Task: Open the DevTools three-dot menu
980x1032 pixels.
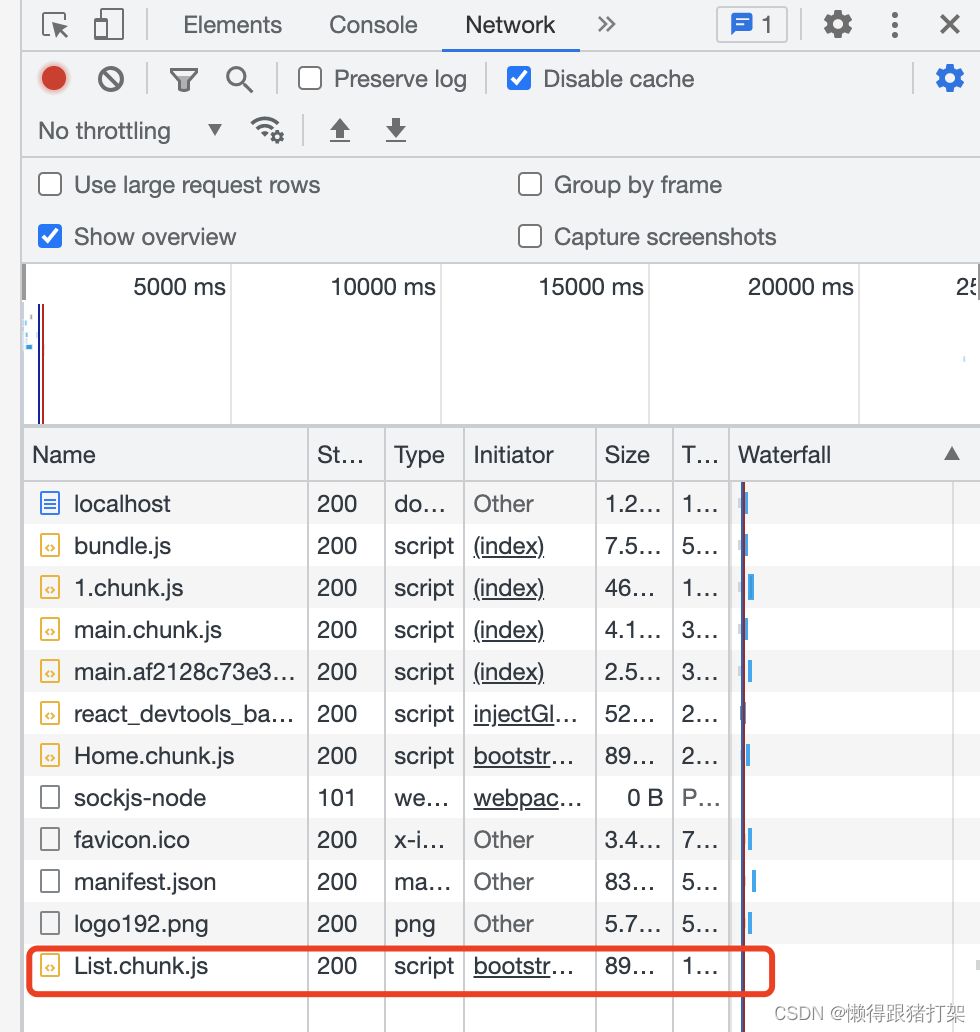Action: [x=894, y=25]
